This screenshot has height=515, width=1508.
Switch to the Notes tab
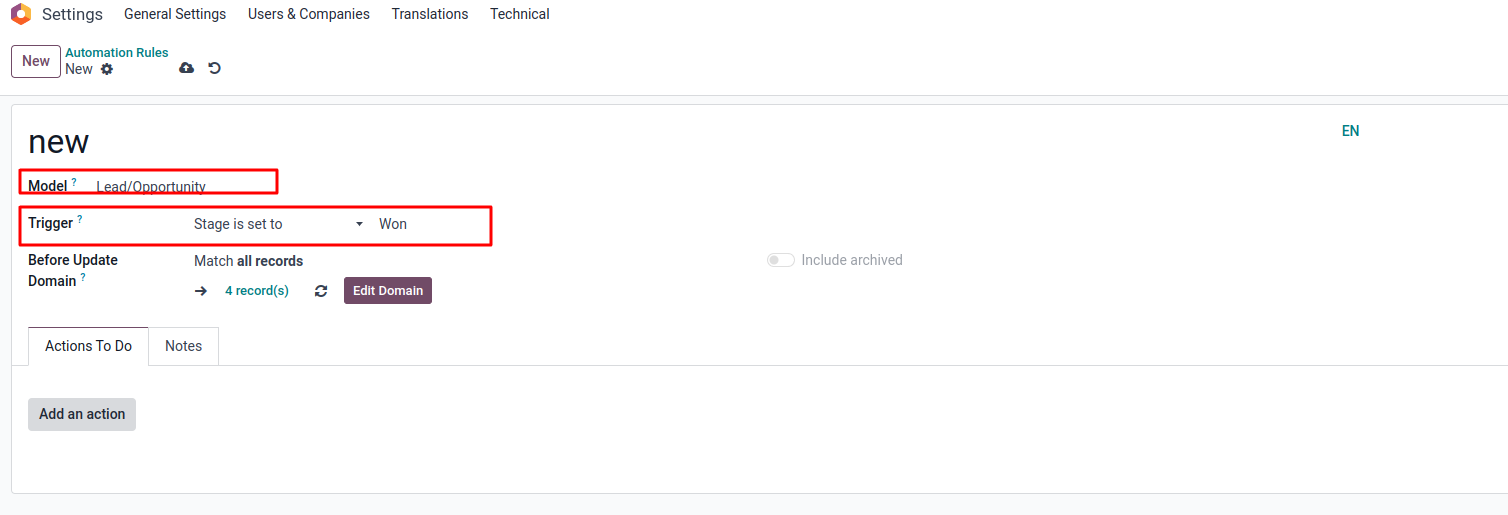click(x=184, y=346)
